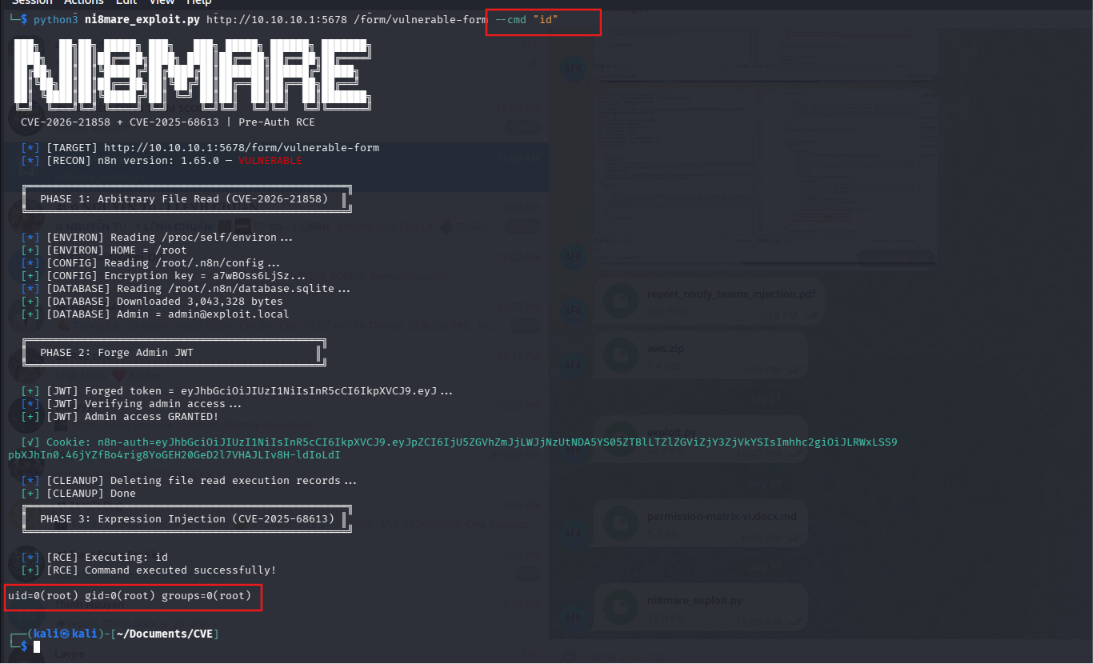Click '[JWT] Forged token' line
This screenshot has width=1093, height=664.
click(237, 391)
